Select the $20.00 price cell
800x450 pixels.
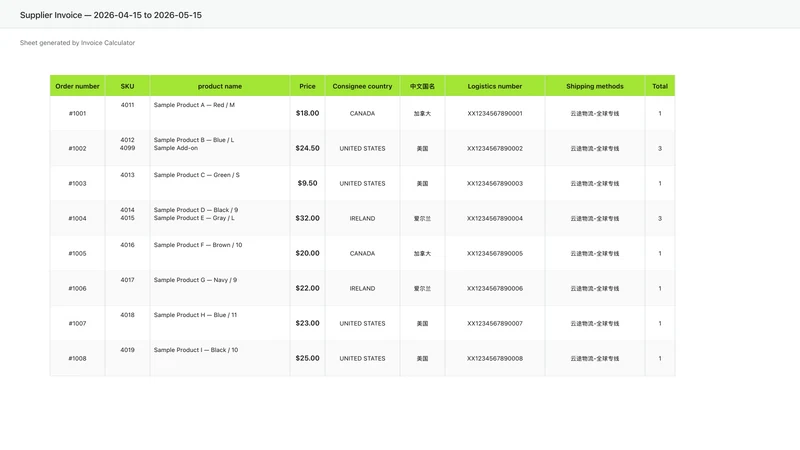pyautogui.click(x=307, y=253)
